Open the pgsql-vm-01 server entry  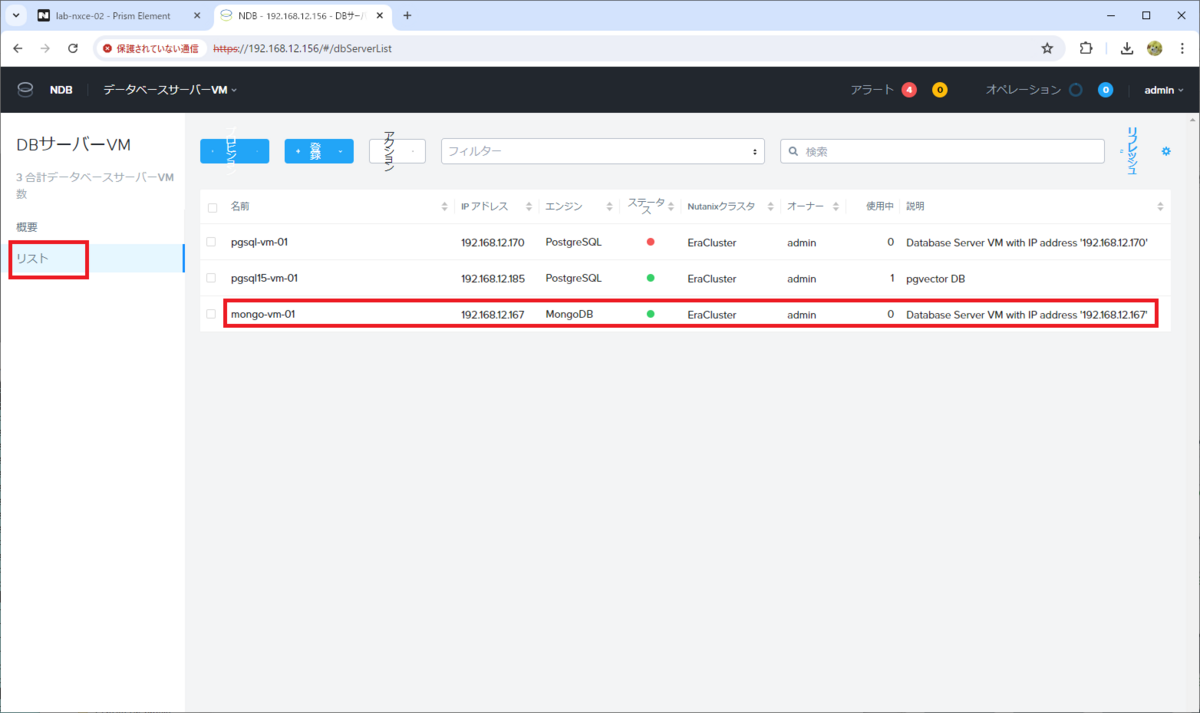[259, 242]
